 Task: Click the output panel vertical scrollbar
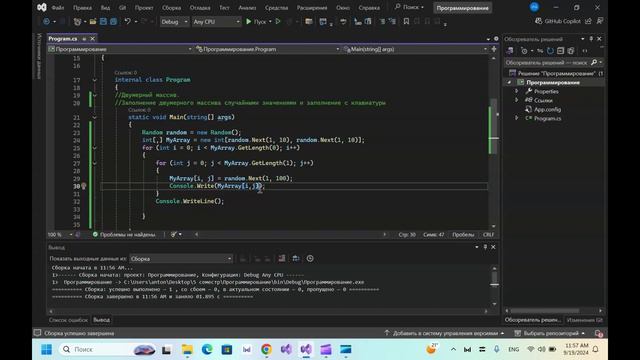pos(494,286)
